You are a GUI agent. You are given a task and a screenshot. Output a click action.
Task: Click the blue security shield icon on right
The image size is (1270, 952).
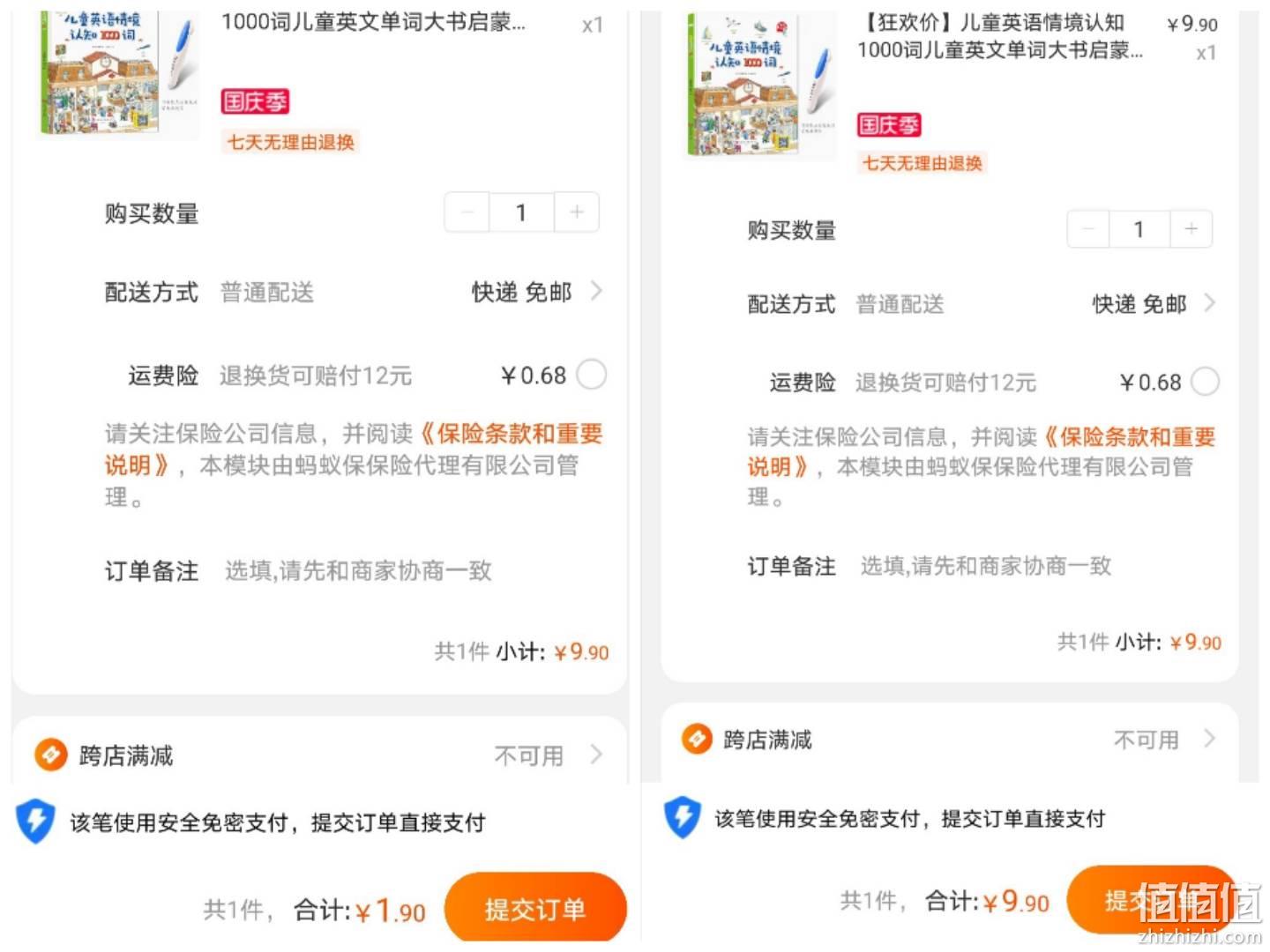682,817
